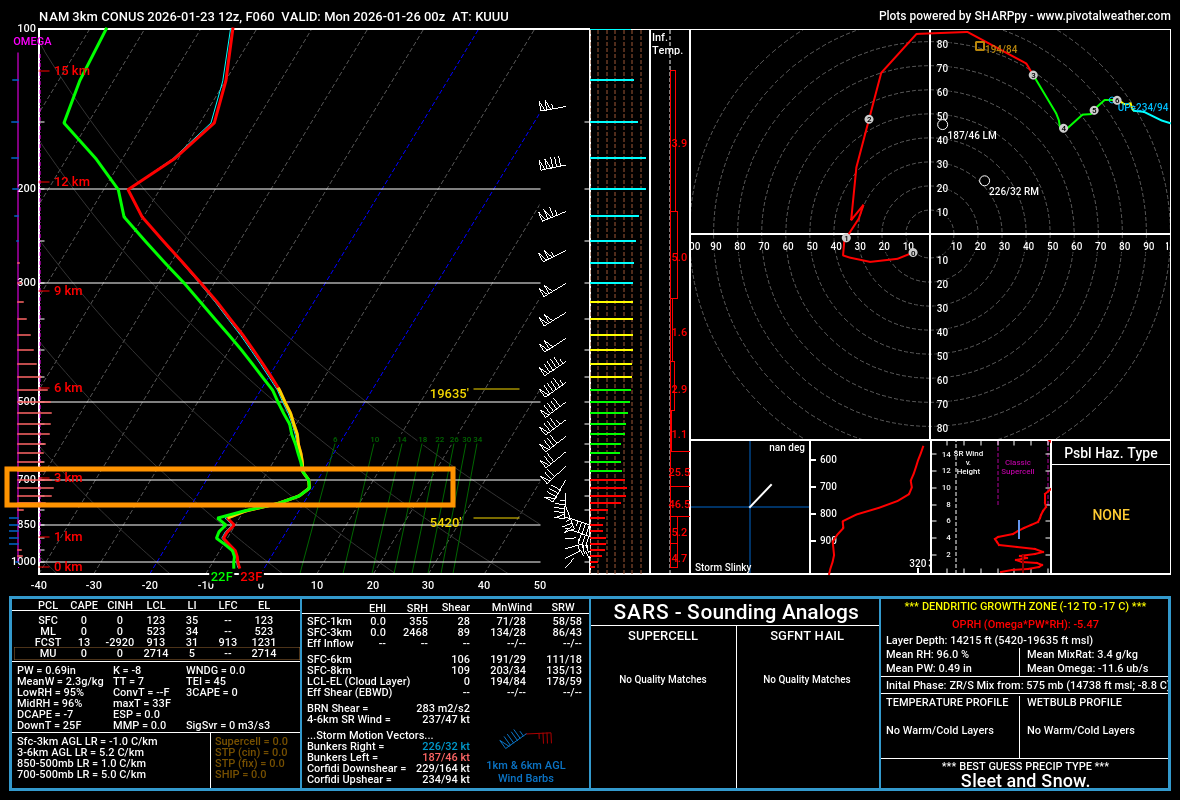The width and height of the screenshot is (1180, 800).
Task: Click the OMEGA profile label
Action: point(32,42)
